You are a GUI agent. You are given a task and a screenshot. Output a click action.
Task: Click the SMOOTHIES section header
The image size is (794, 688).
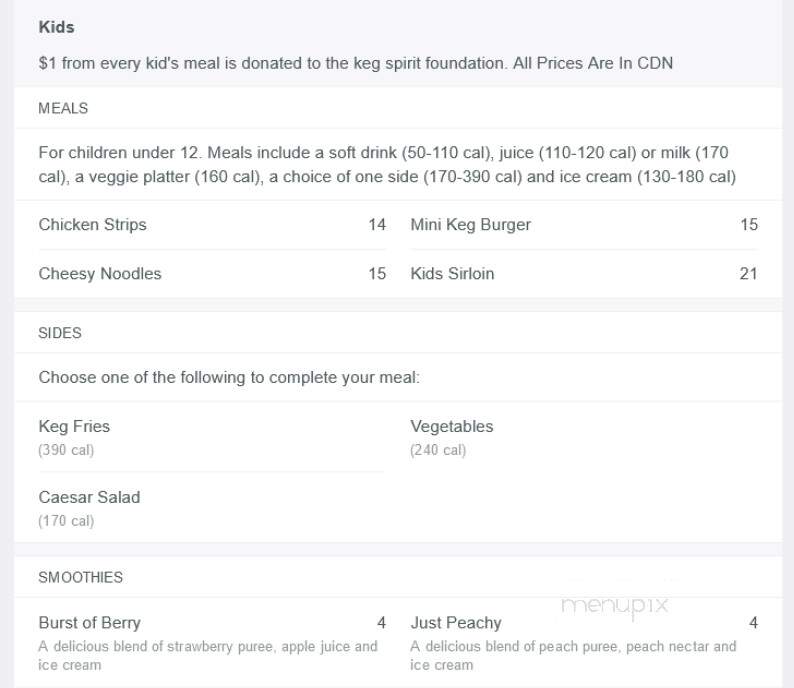point(81,578)
